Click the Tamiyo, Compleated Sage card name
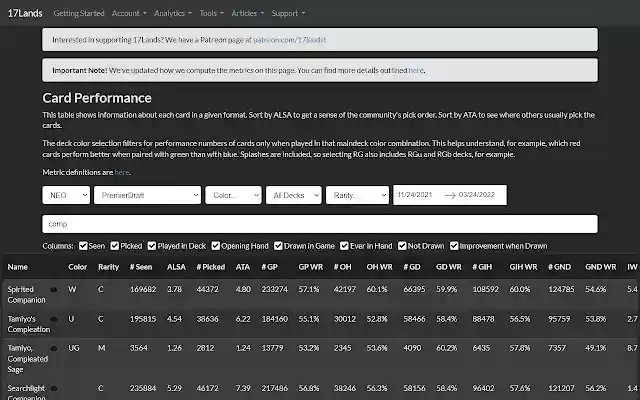The height and width of the screenshot is (400, 640). [28, 359]
